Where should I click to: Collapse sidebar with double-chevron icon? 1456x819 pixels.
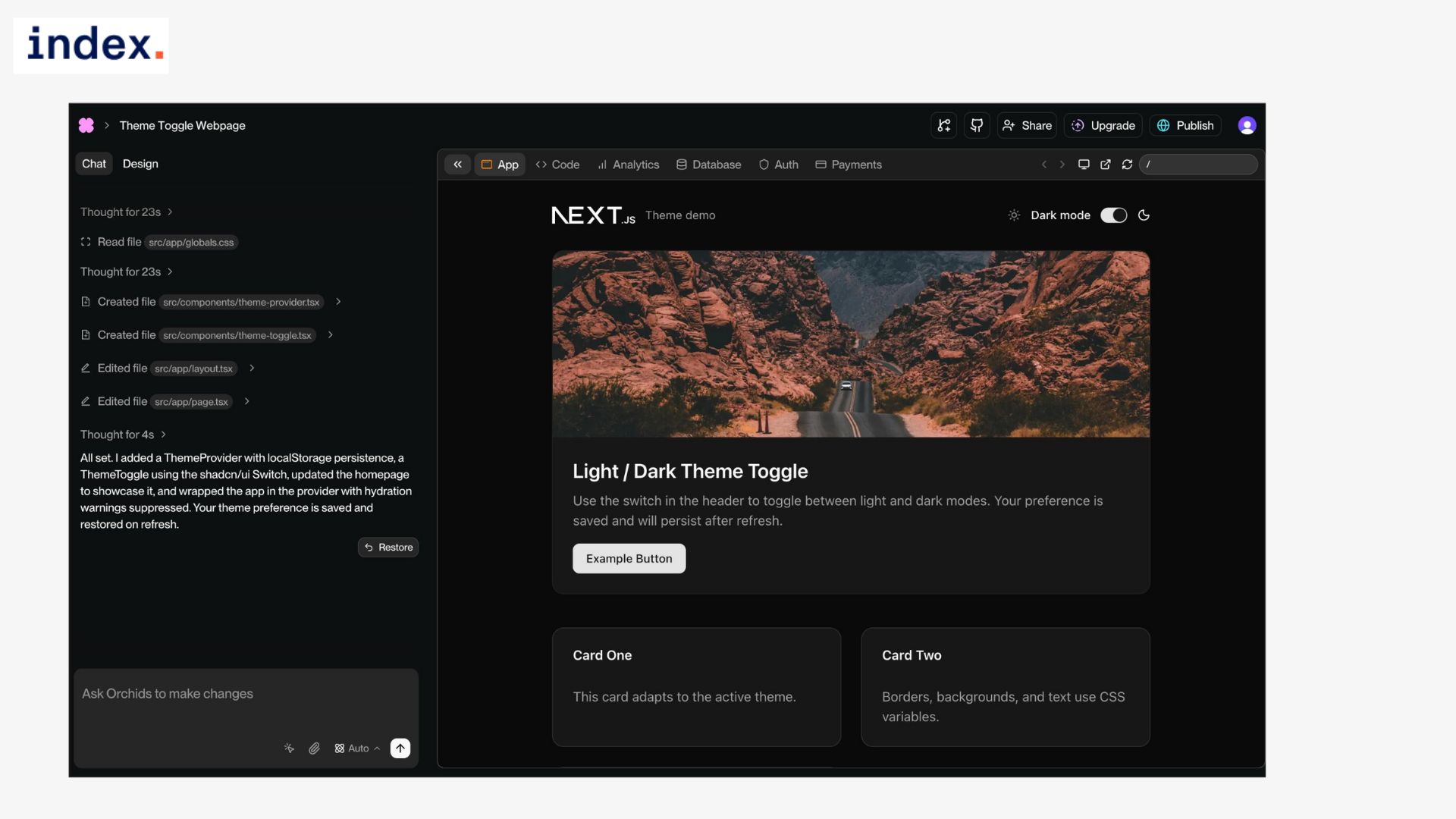click(x=457, y=165)
